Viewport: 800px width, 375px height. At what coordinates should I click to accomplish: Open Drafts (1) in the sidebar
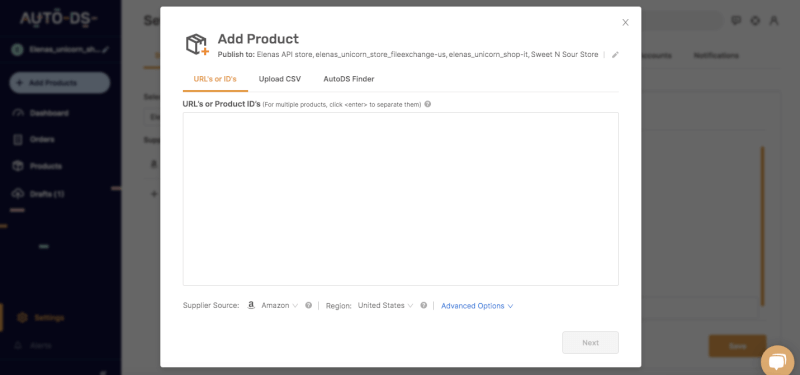coord(46,194)
